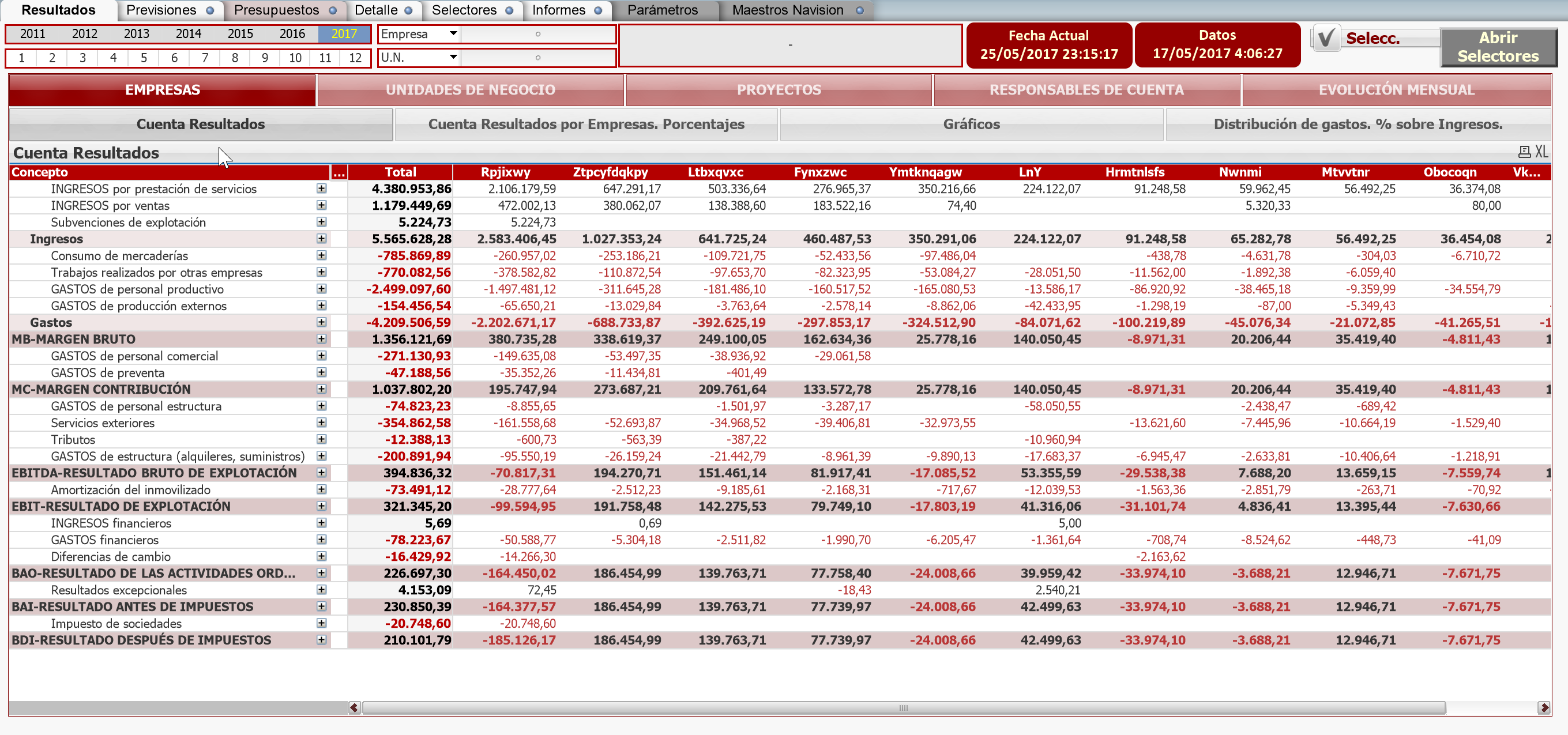1568x735 pixels.
Task: Expand Amortización del inmovilizado row
Action: [321, 490]
